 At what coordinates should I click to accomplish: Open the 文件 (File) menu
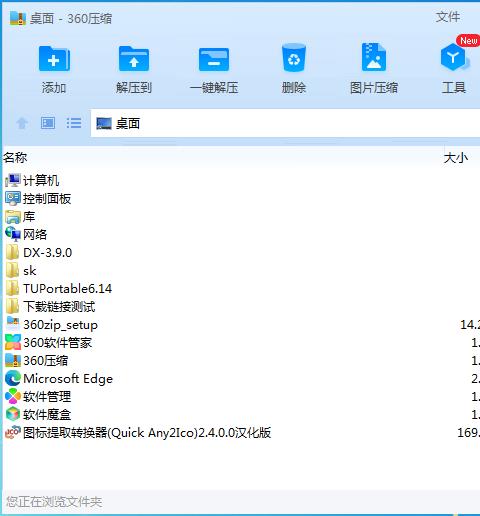(x=448, y=17)
